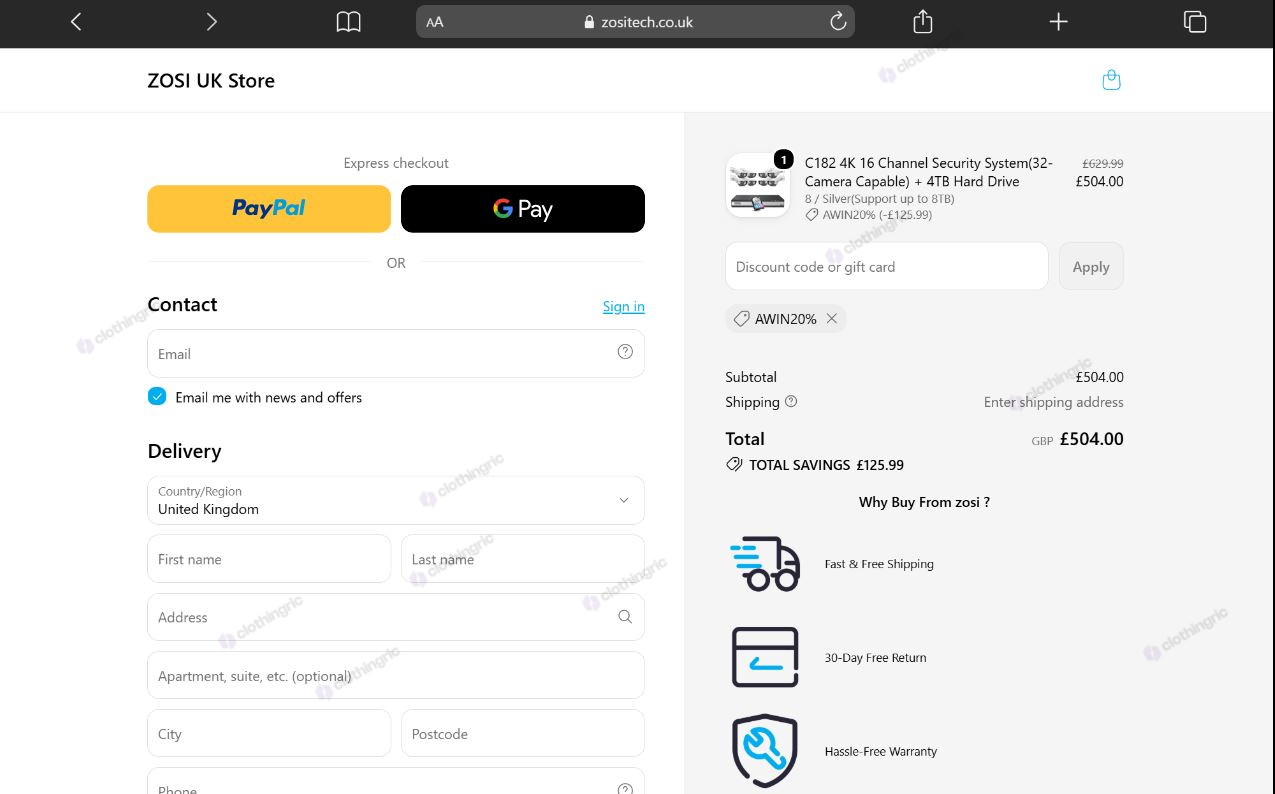The height and width of the screenshot is (794, 1275).
Task: Focus the City input field
Action: (269, 734)
